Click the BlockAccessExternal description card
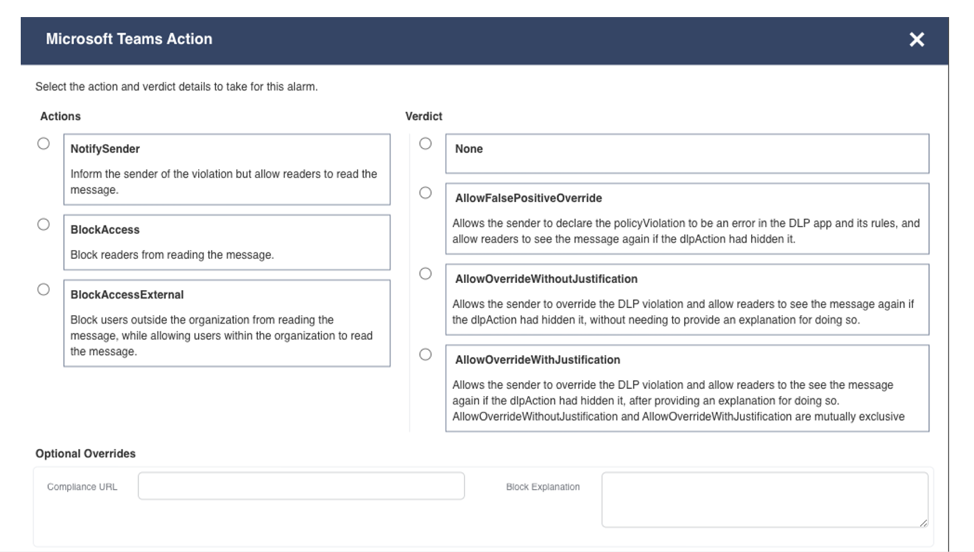This screenshot has width=974, height=552. (226, 323)
